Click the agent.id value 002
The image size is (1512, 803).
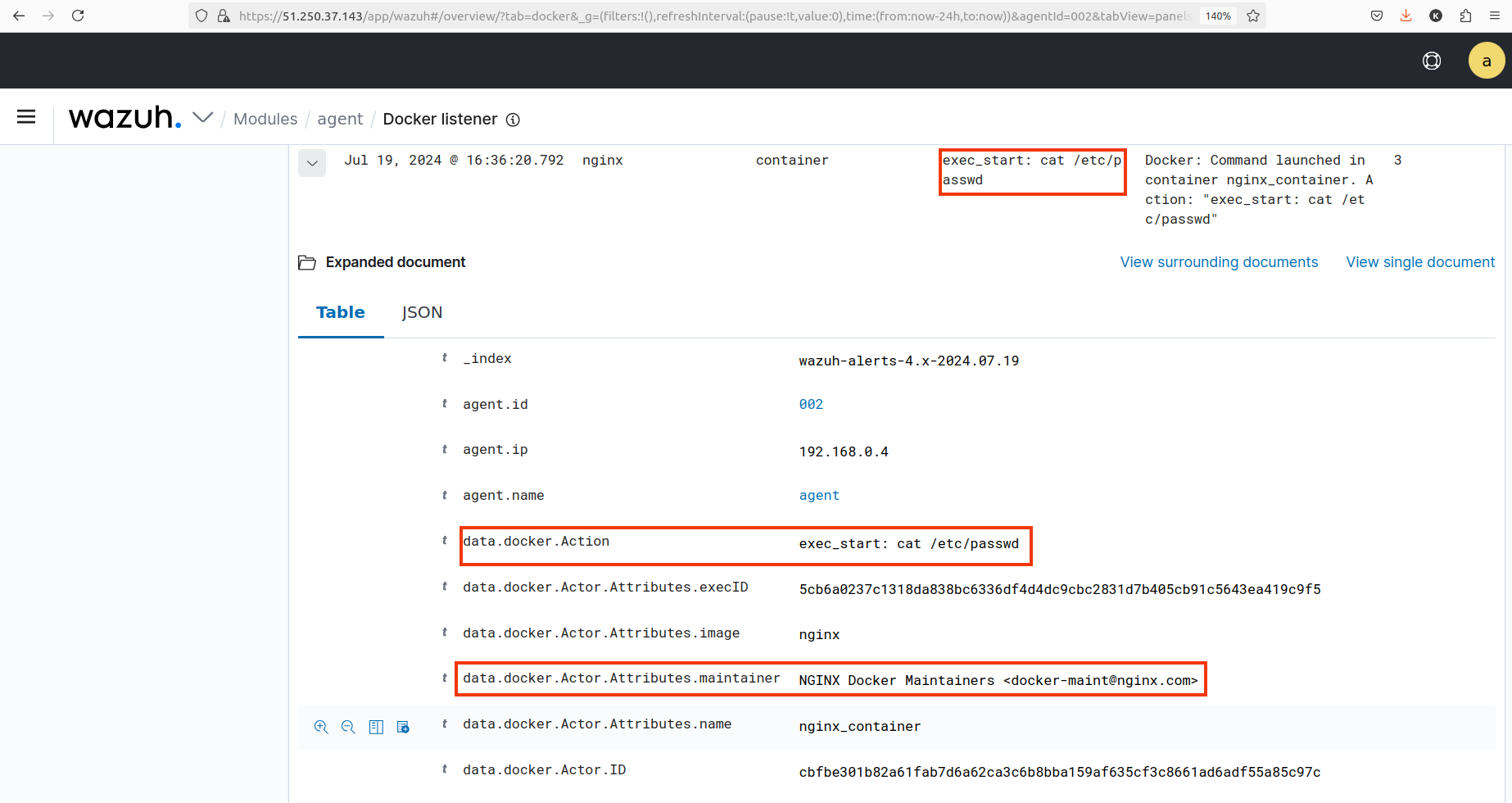click(x=811, y=404)
